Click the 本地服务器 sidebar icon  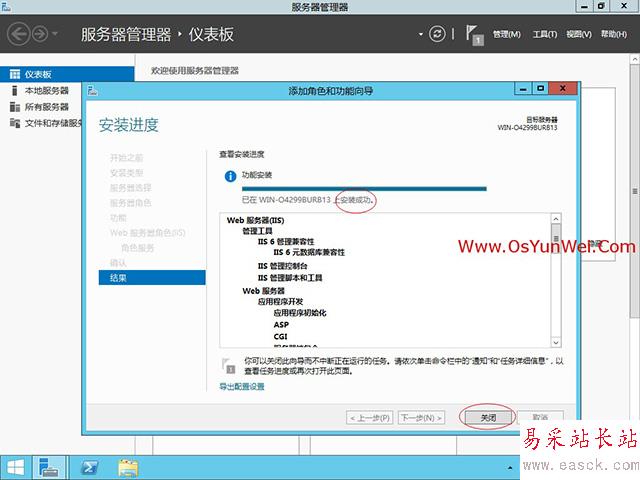tap(15, 91)
